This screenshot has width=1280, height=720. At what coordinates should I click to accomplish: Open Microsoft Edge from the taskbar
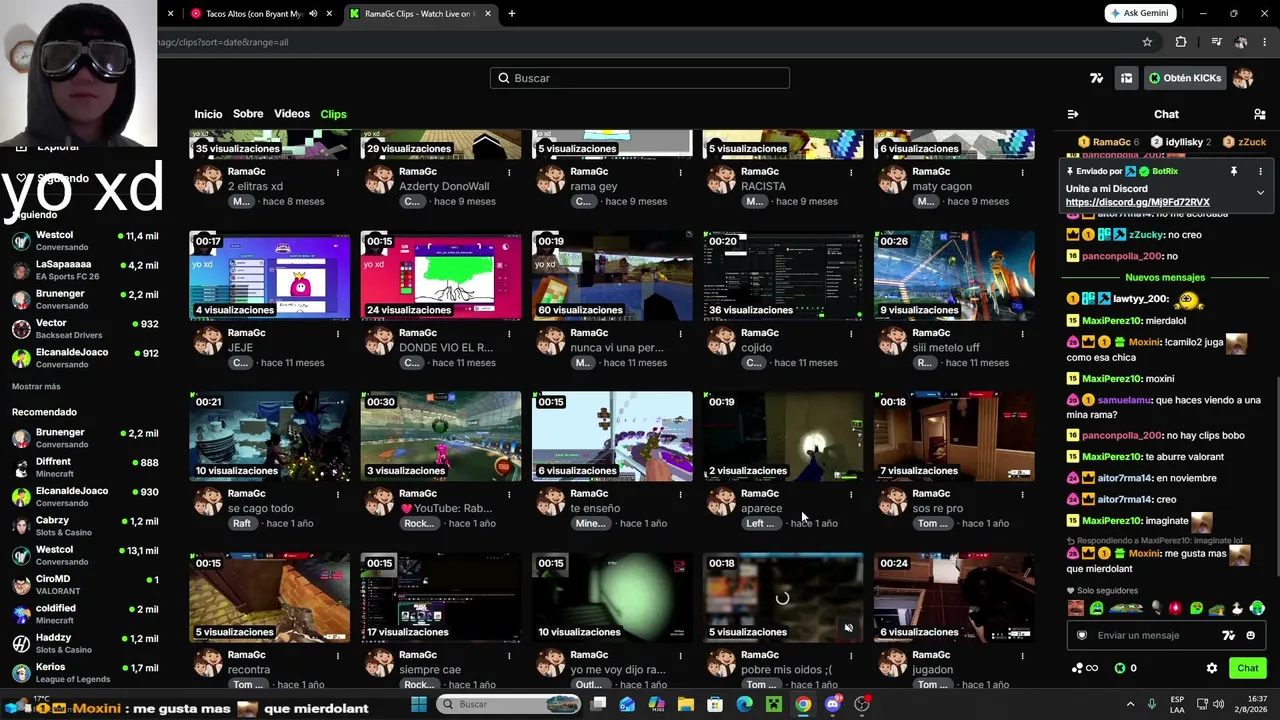pyautogui.click(x=744, y=704)
